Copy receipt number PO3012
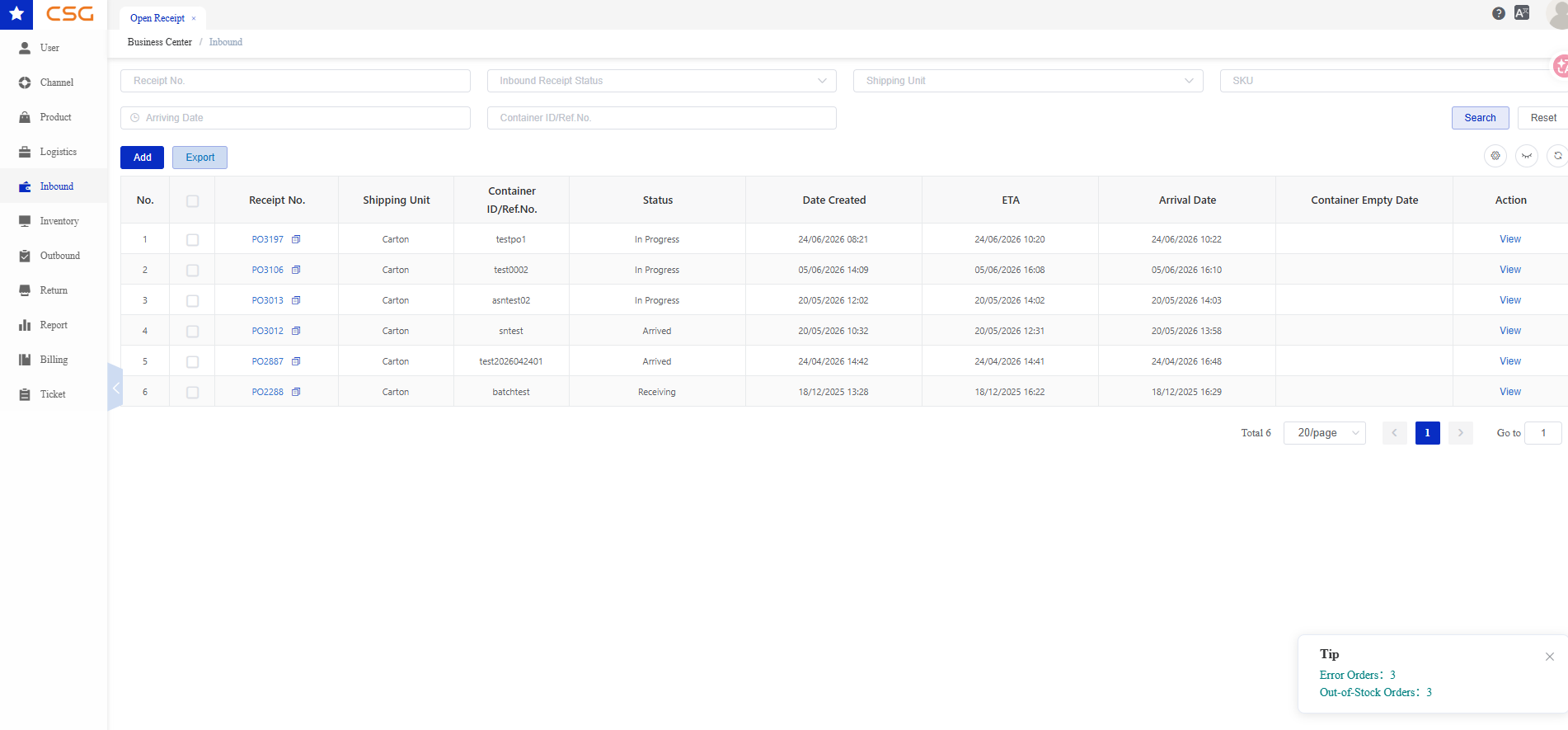Image resolution: width=1568 pixels, height=730 pixels. coord(296,331)
